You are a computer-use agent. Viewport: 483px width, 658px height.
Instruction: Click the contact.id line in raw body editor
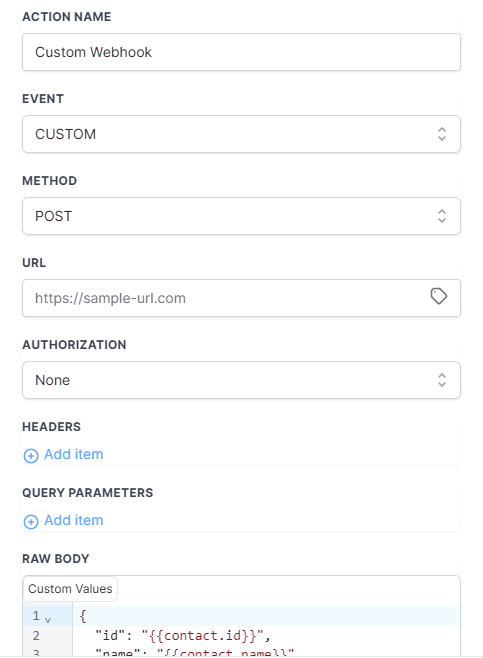[x=183, y=636]
